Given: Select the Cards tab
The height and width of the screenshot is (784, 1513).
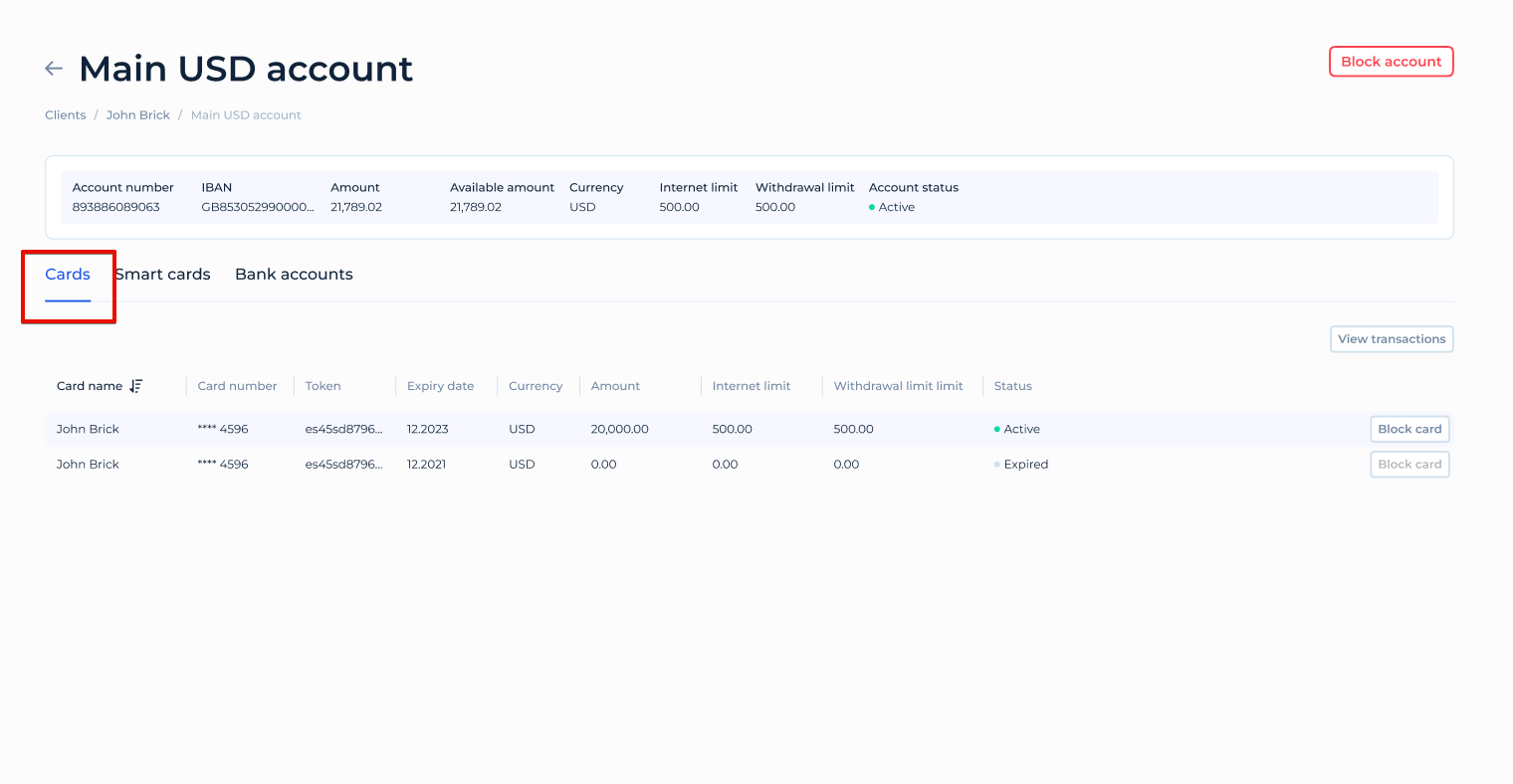Looking at the screenshot, I should click(x=68, y=274).
